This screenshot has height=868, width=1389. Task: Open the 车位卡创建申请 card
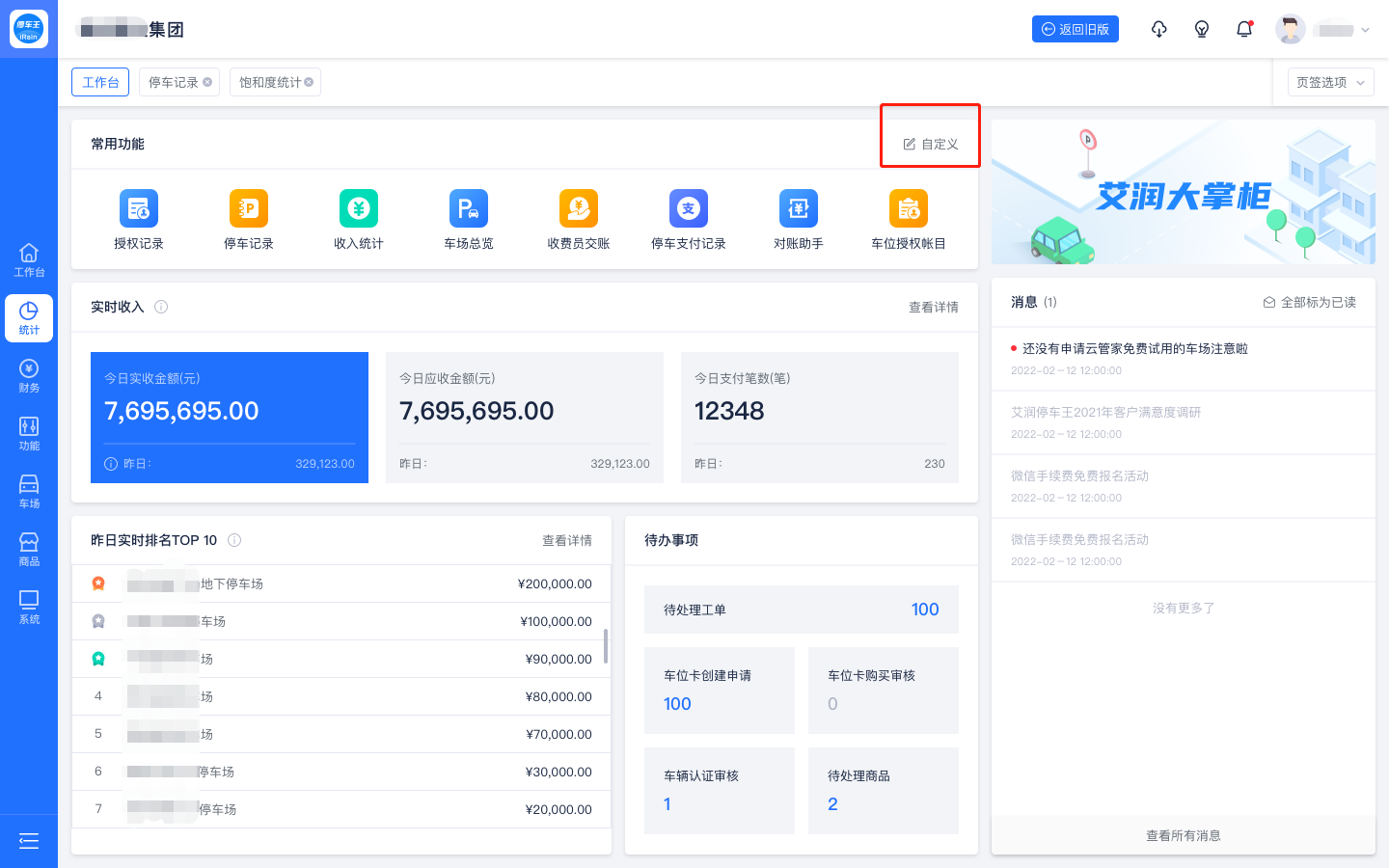pyautogui.click(x=720, y=691)
